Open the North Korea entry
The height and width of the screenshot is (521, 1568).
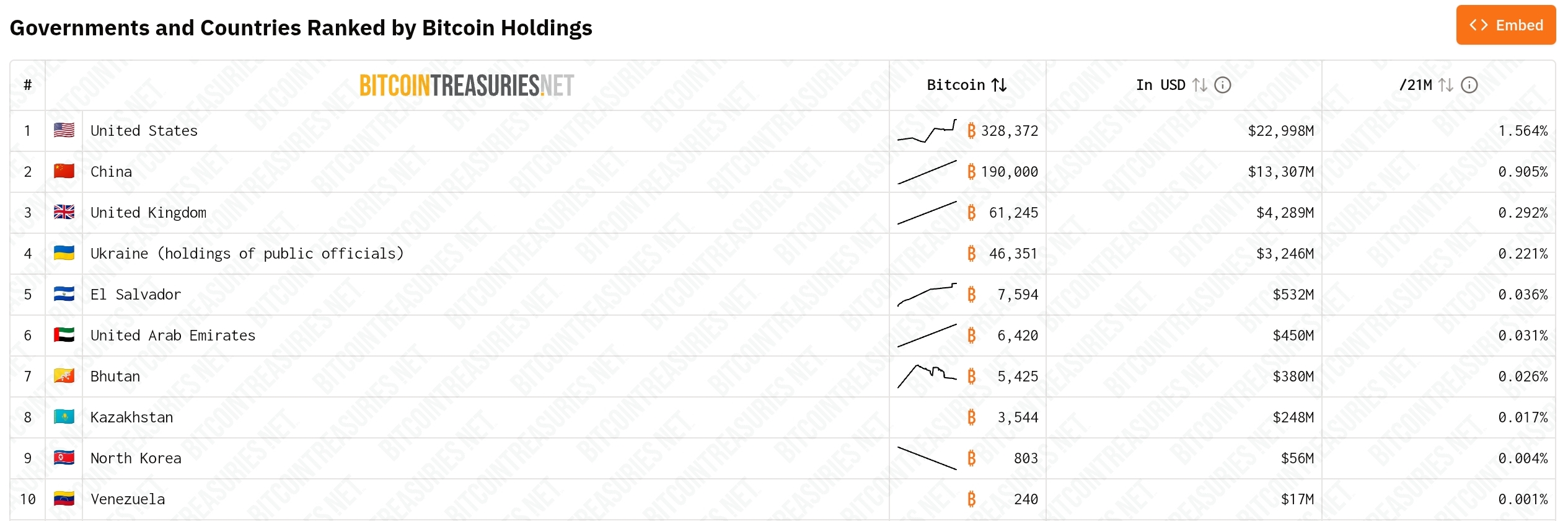[x=136, y=458]
